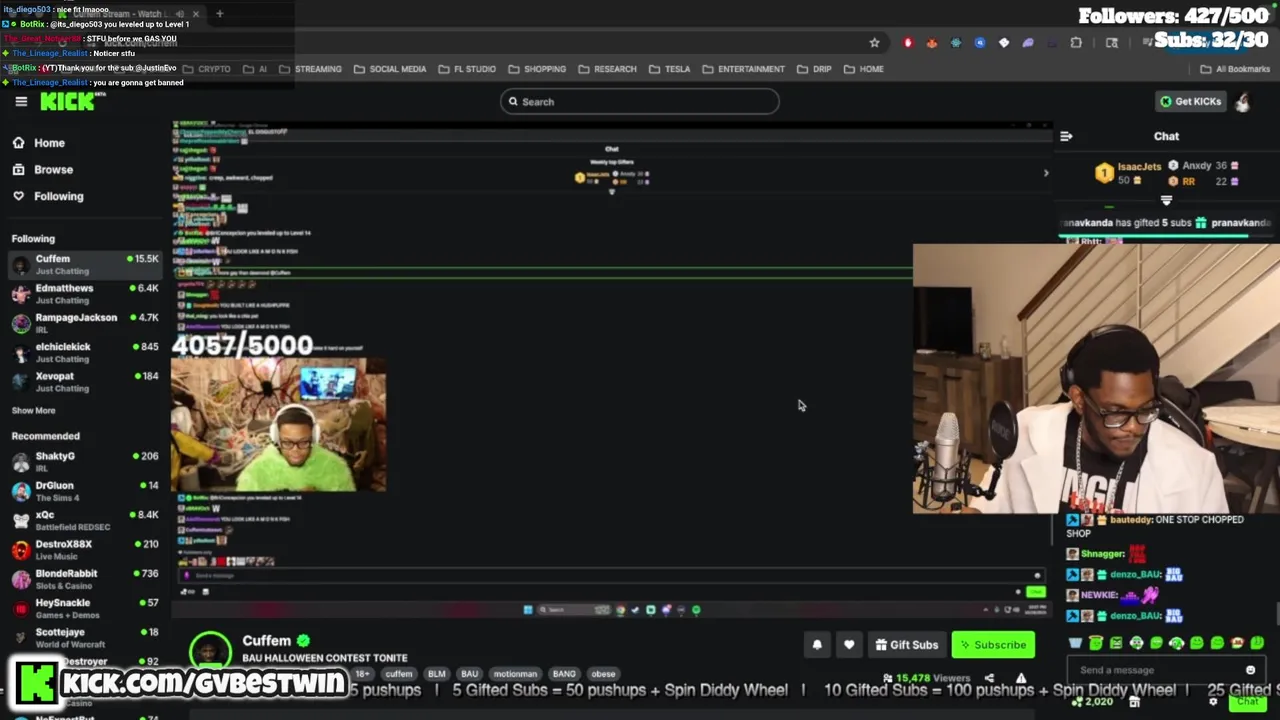The height and width of the screenshot is (720, 1280).
Task: Click the Cuffem channel name
Action: click(x=266, y=641)
